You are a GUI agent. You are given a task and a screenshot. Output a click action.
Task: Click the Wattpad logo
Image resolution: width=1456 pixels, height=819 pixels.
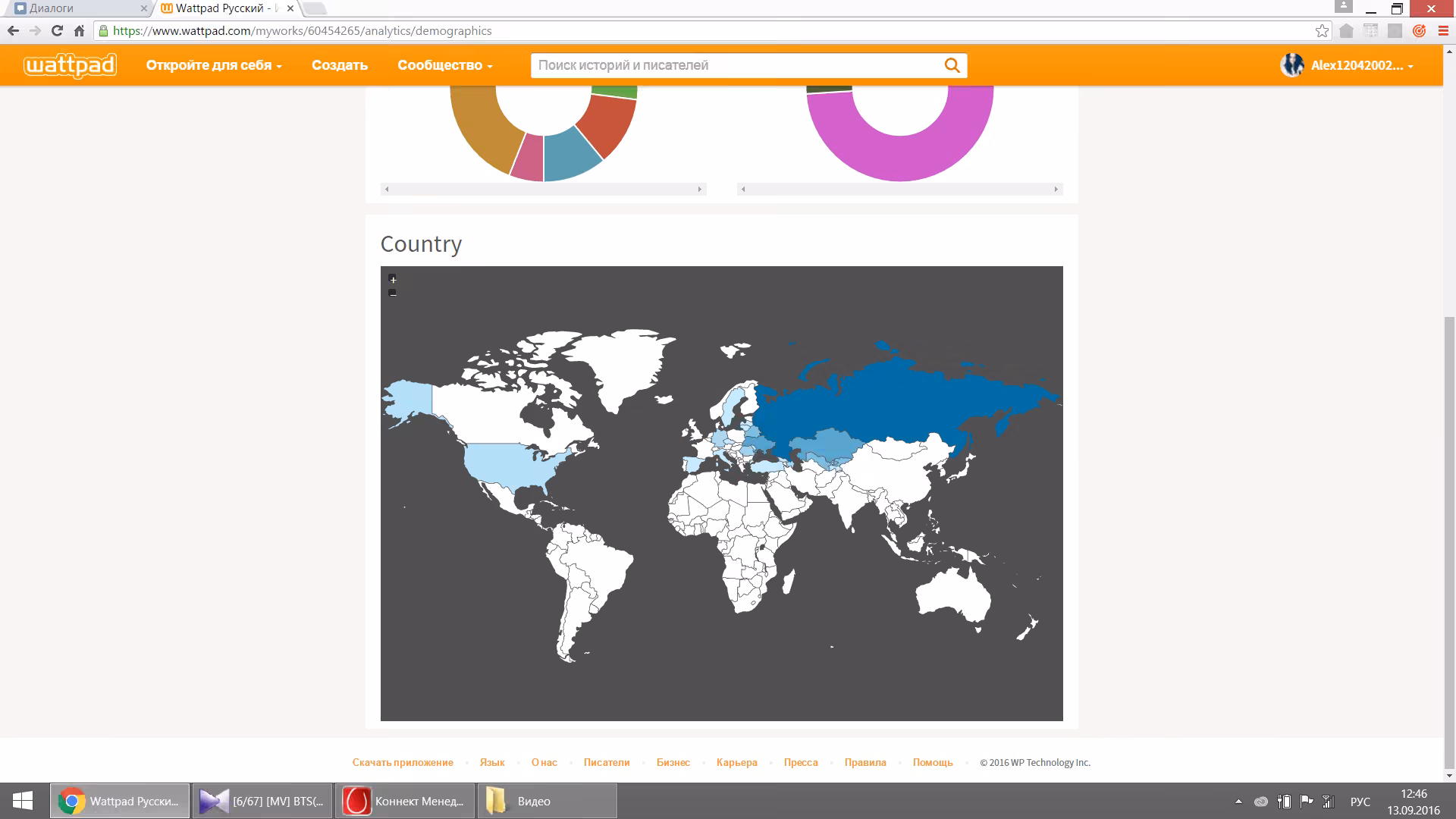(x=70, y=65)
